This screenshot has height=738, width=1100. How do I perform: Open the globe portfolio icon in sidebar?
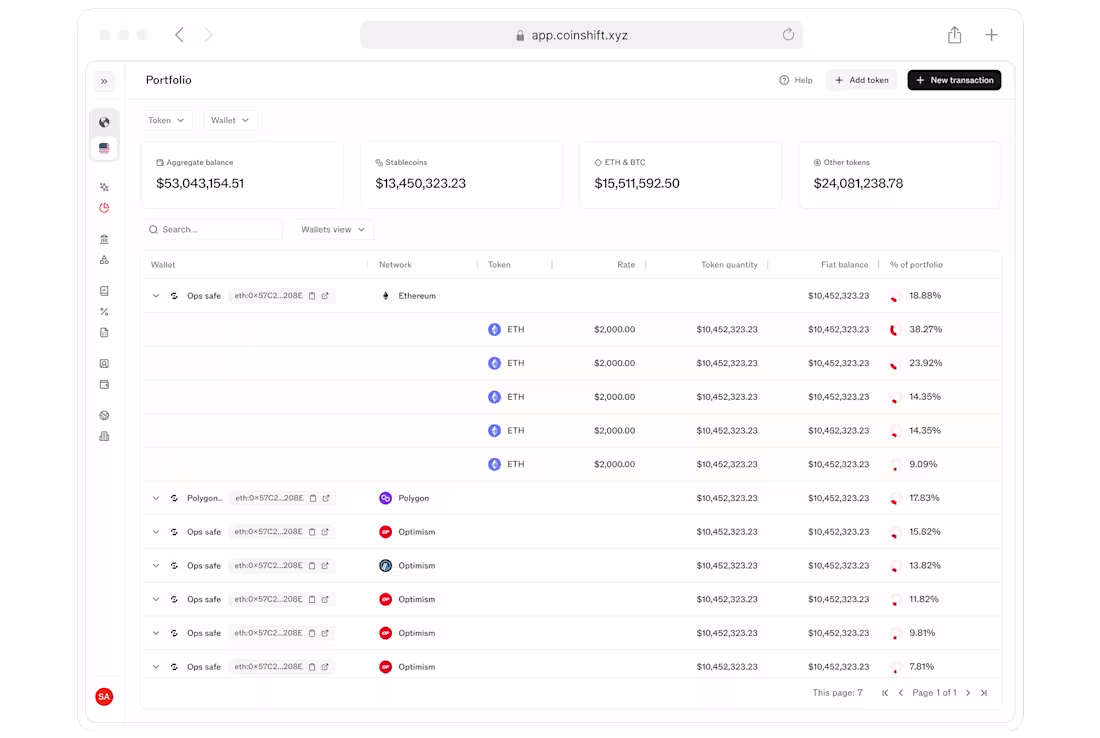click(x=104, y=121)
